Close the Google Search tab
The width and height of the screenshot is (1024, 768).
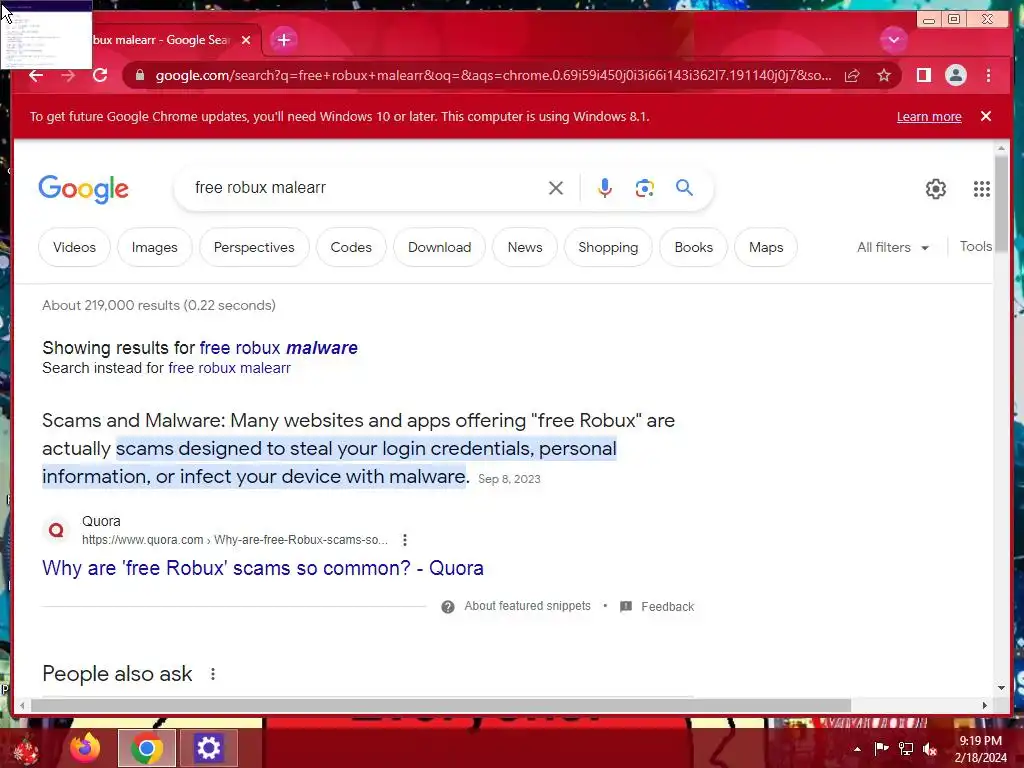pyautogui.click(x=246, y=40)
